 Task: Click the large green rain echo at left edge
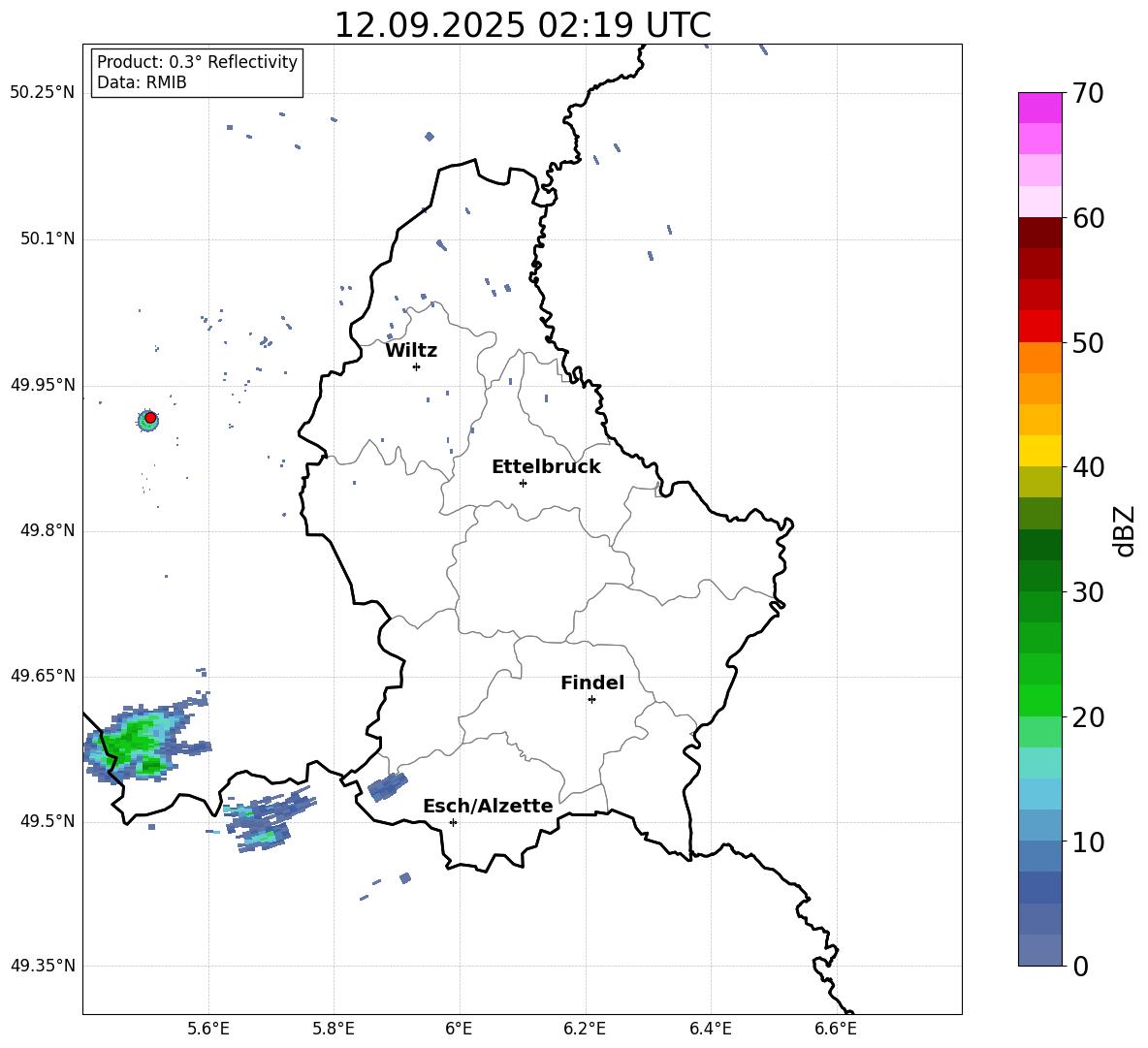138,743
